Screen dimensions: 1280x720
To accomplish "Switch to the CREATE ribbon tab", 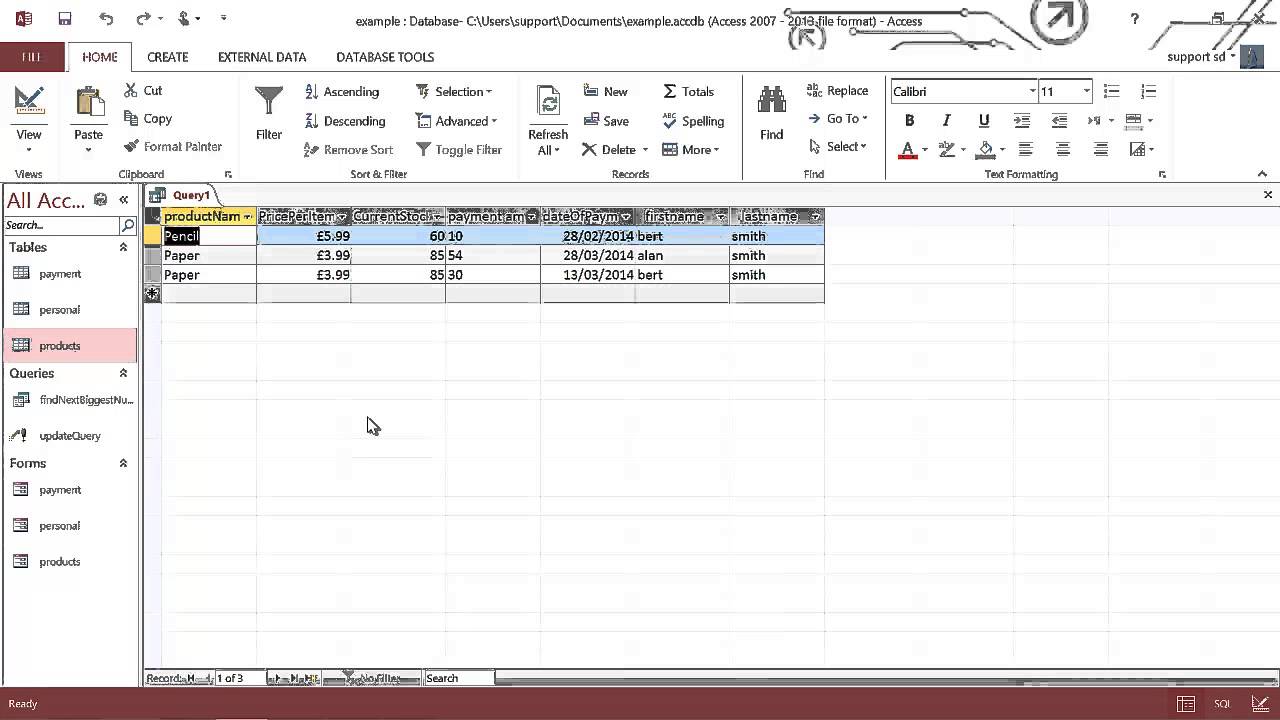I will click(168, 57).
